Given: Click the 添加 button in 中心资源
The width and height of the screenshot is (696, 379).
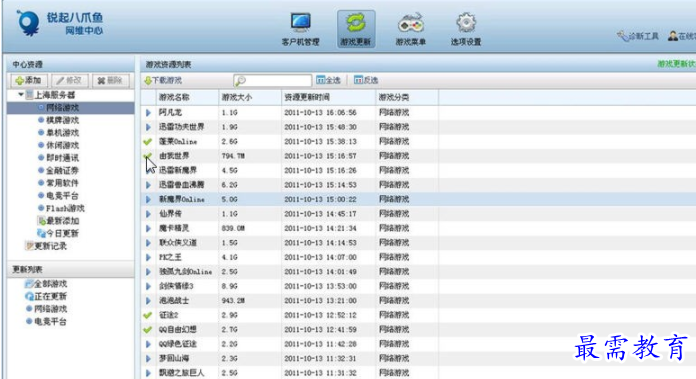Looking at the screenshot, I should click(x=28, y=80).
